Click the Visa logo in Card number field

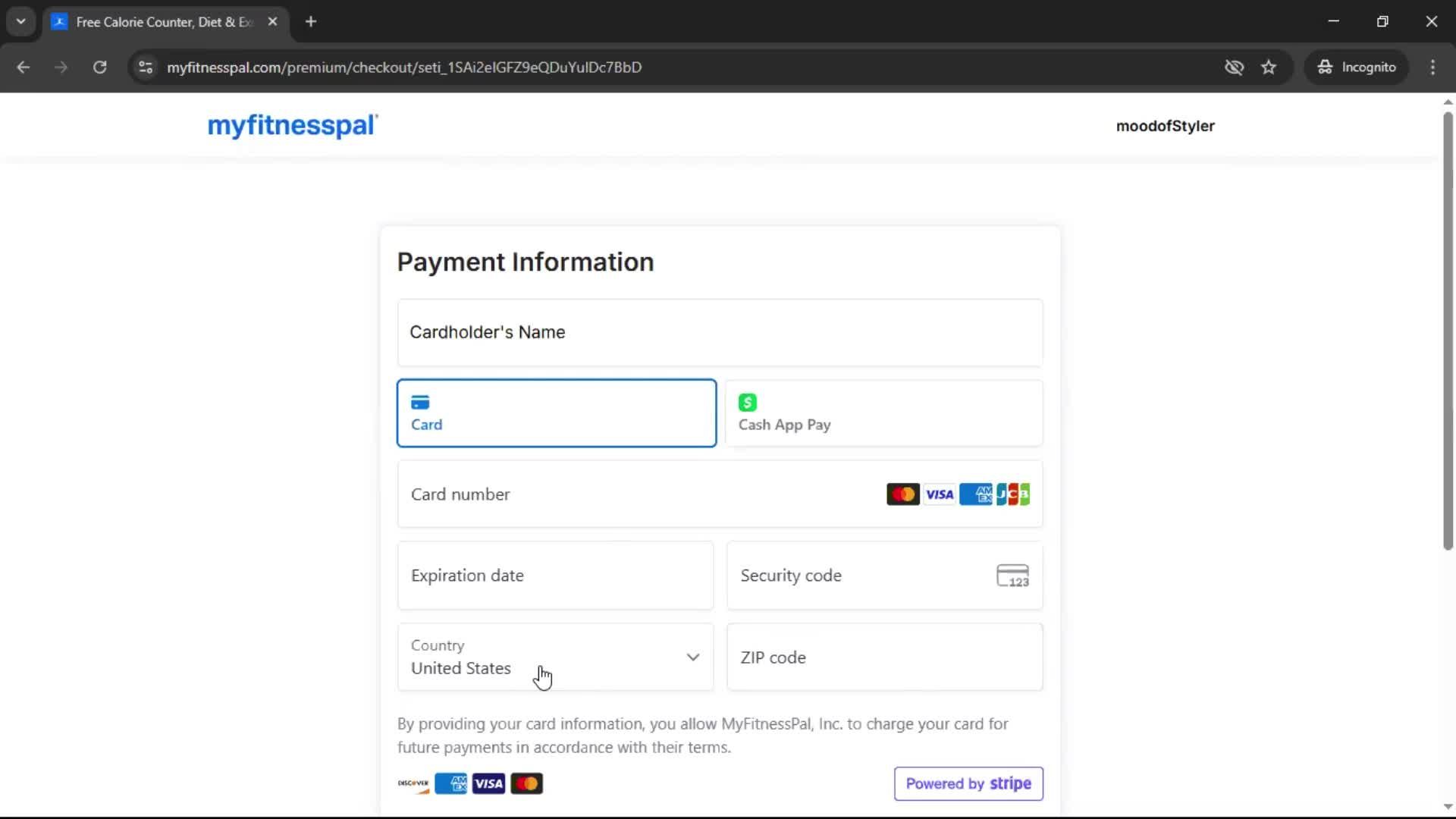939,494
